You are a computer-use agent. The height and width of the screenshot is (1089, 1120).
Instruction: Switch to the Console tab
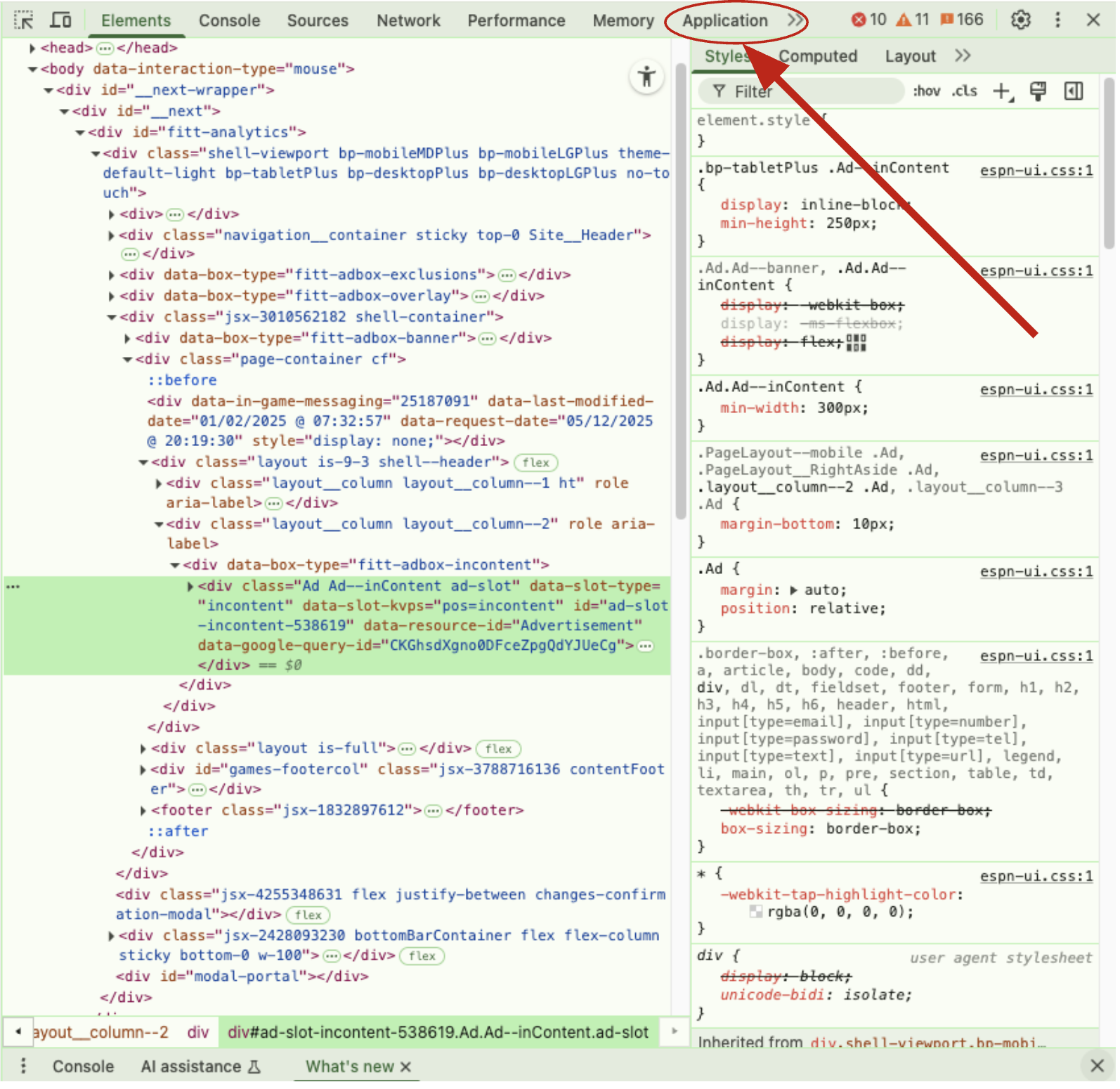pos(230,20)
